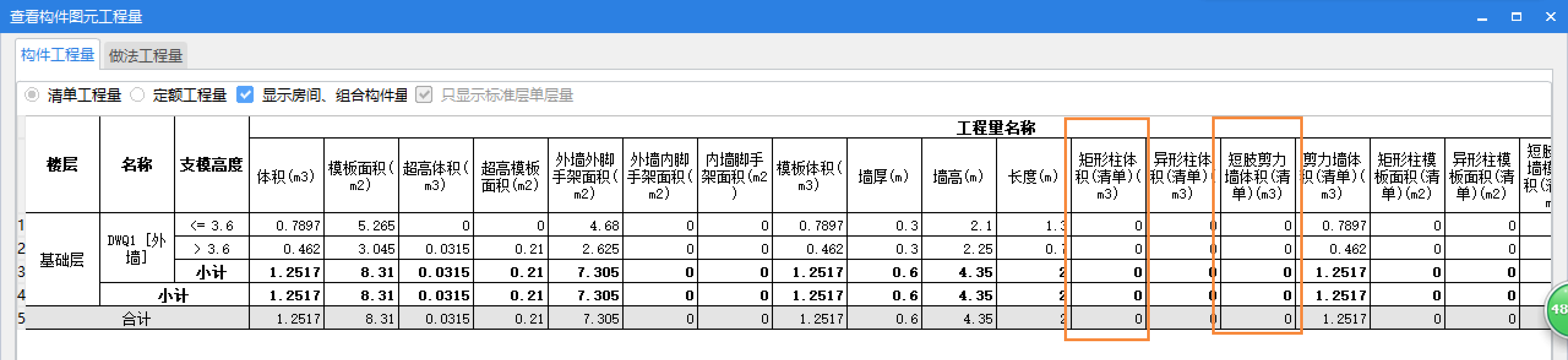Select 合计 row 模板面积 8.31
The height and width of the screenshot is (360, 1568).
pos(361,319)
